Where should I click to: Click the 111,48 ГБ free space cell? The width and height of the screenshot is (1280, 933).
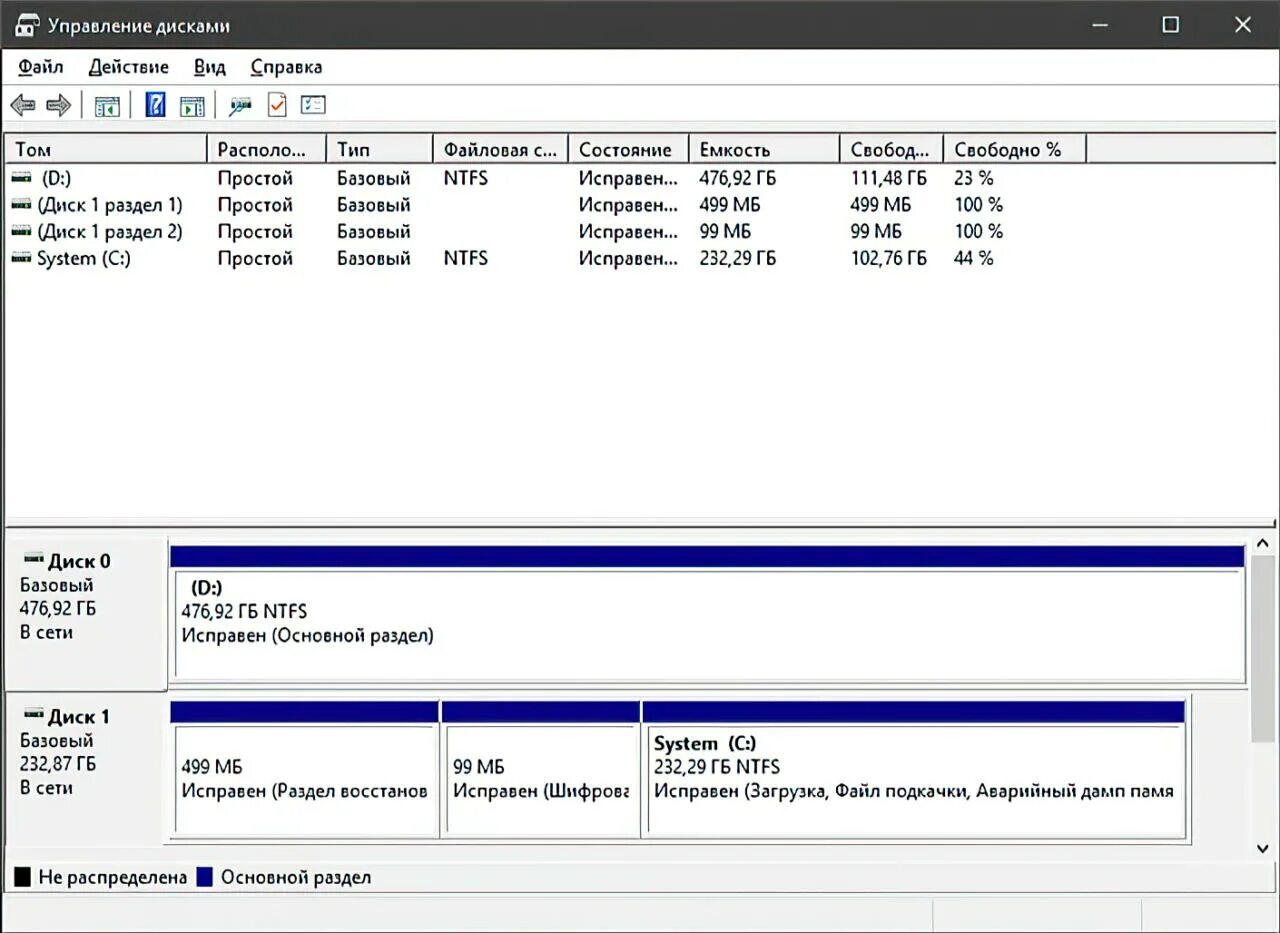(x=888, y=178)
